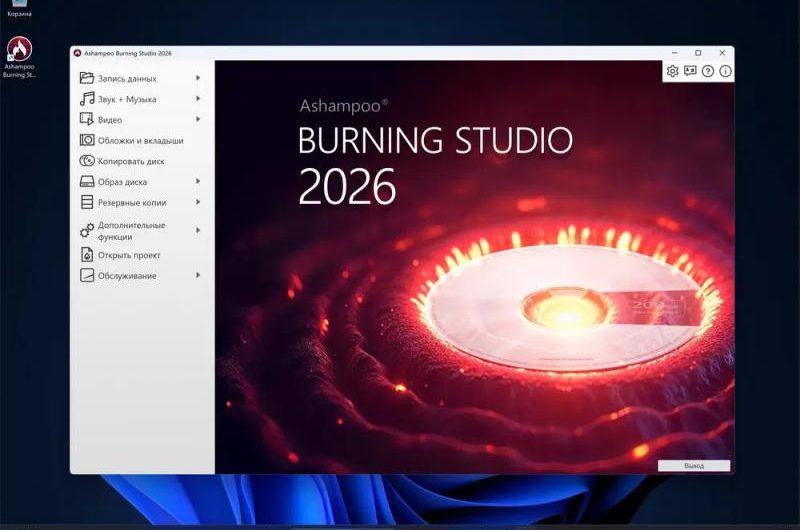Click the drive icon beside Образ диска
Image resolution: width=800 pixels, height=530 pixels.
[x=87, y=182]
